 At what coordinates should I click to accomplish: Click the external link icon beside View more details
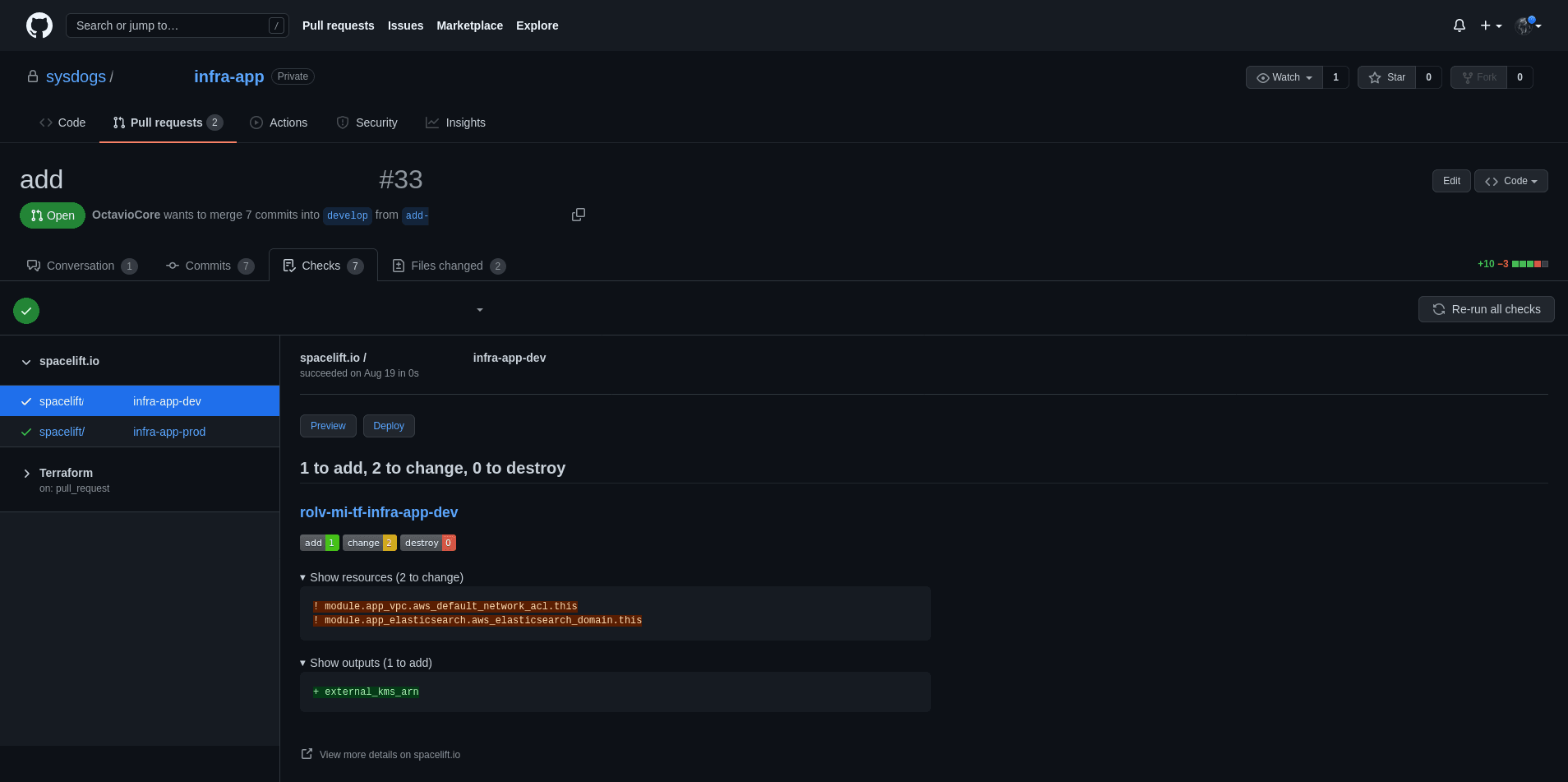pos(307,754)
